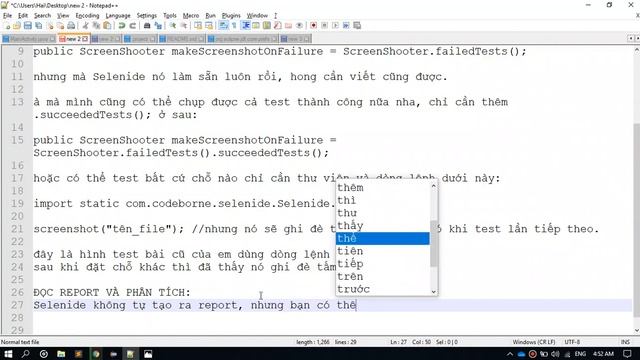Click autocomplete list's scroll-up arrow
Image resolution: width=640 pixels, height=360 pixels.
click(x=433, y=186)
